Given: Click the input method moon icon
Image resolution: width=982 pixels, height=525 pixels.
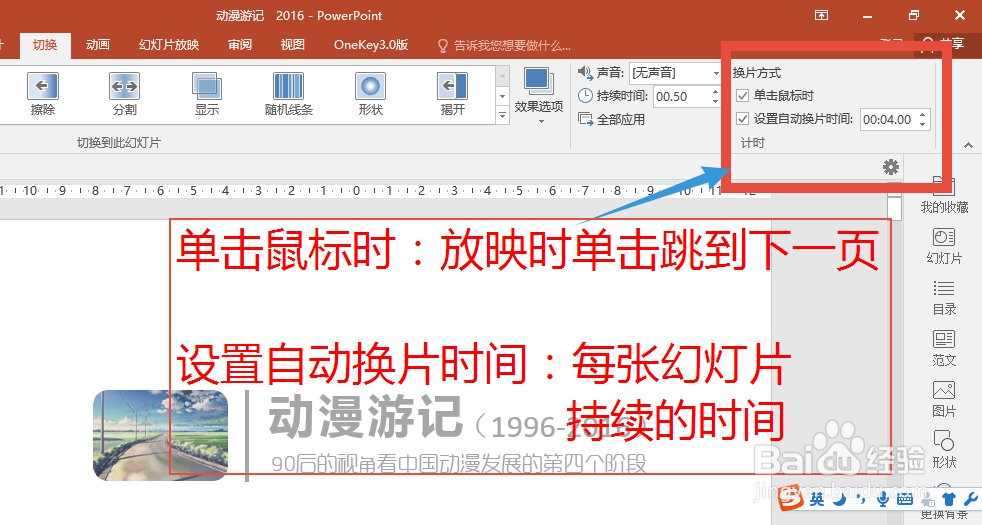Looking at the screenshot, I should [x=839, y=499].
